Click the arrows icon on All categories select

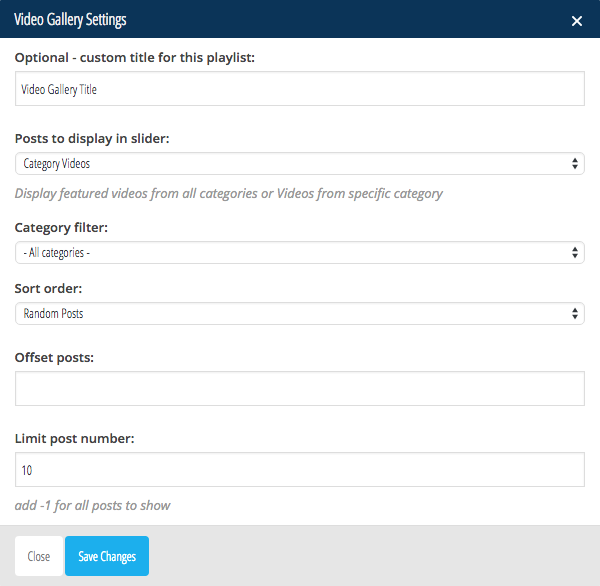[x=575, y=252]
